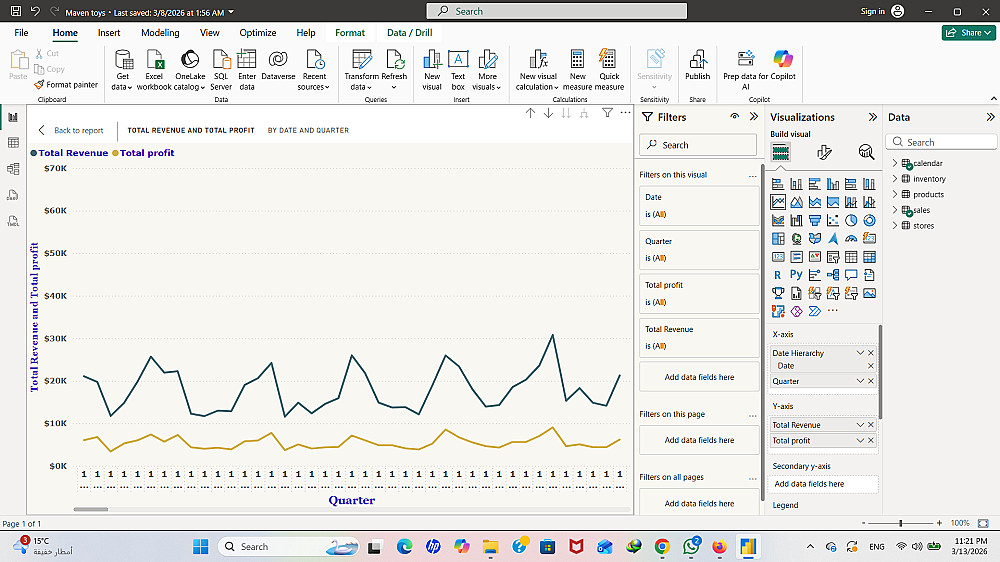Open the Quarter field dropdown in X-axis
This screenshot has width=1000, height=562.
[860, 381]
